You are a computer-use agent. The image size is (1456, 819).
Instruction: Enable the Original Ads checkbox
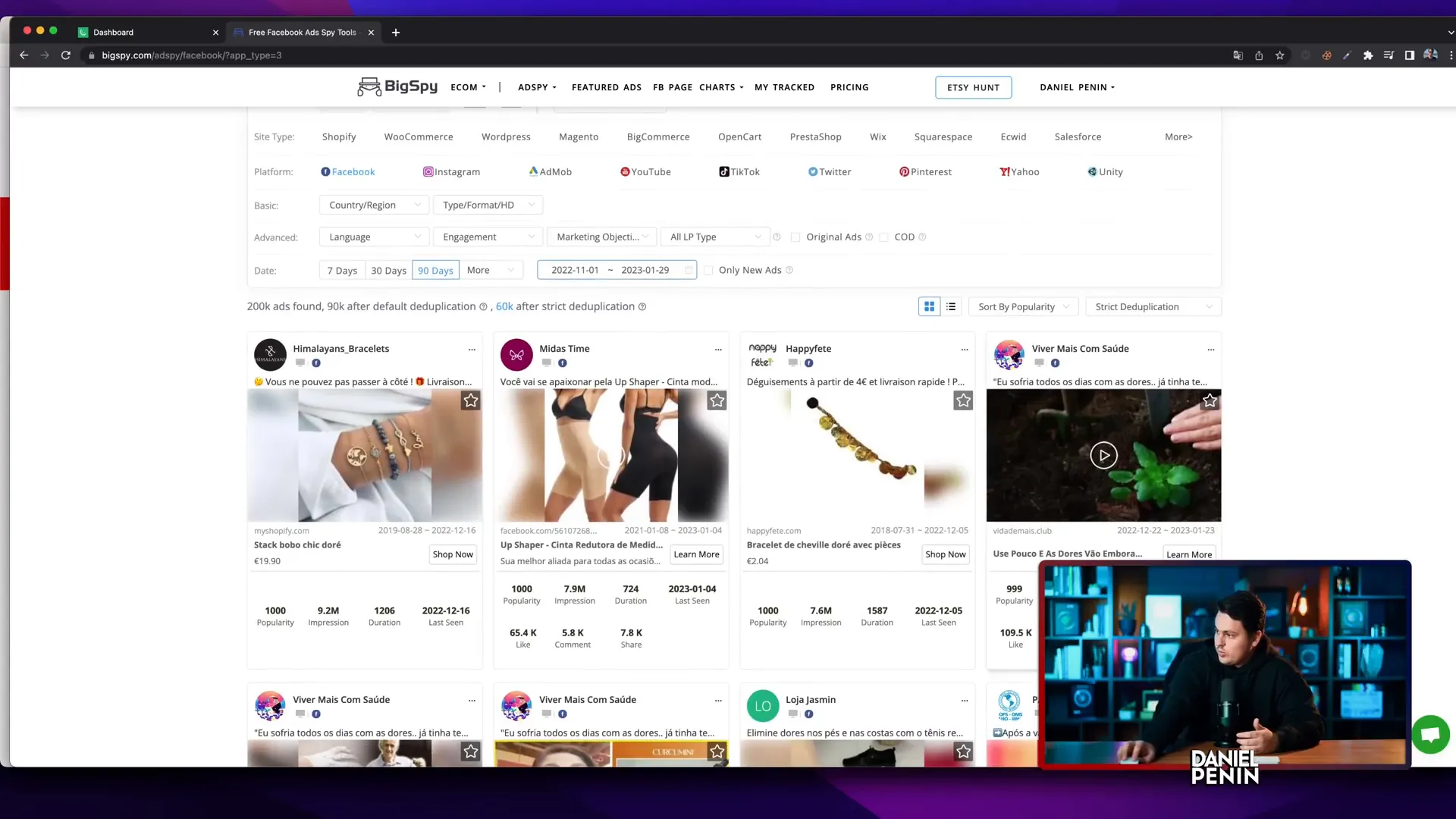click(x=795, y=237)
